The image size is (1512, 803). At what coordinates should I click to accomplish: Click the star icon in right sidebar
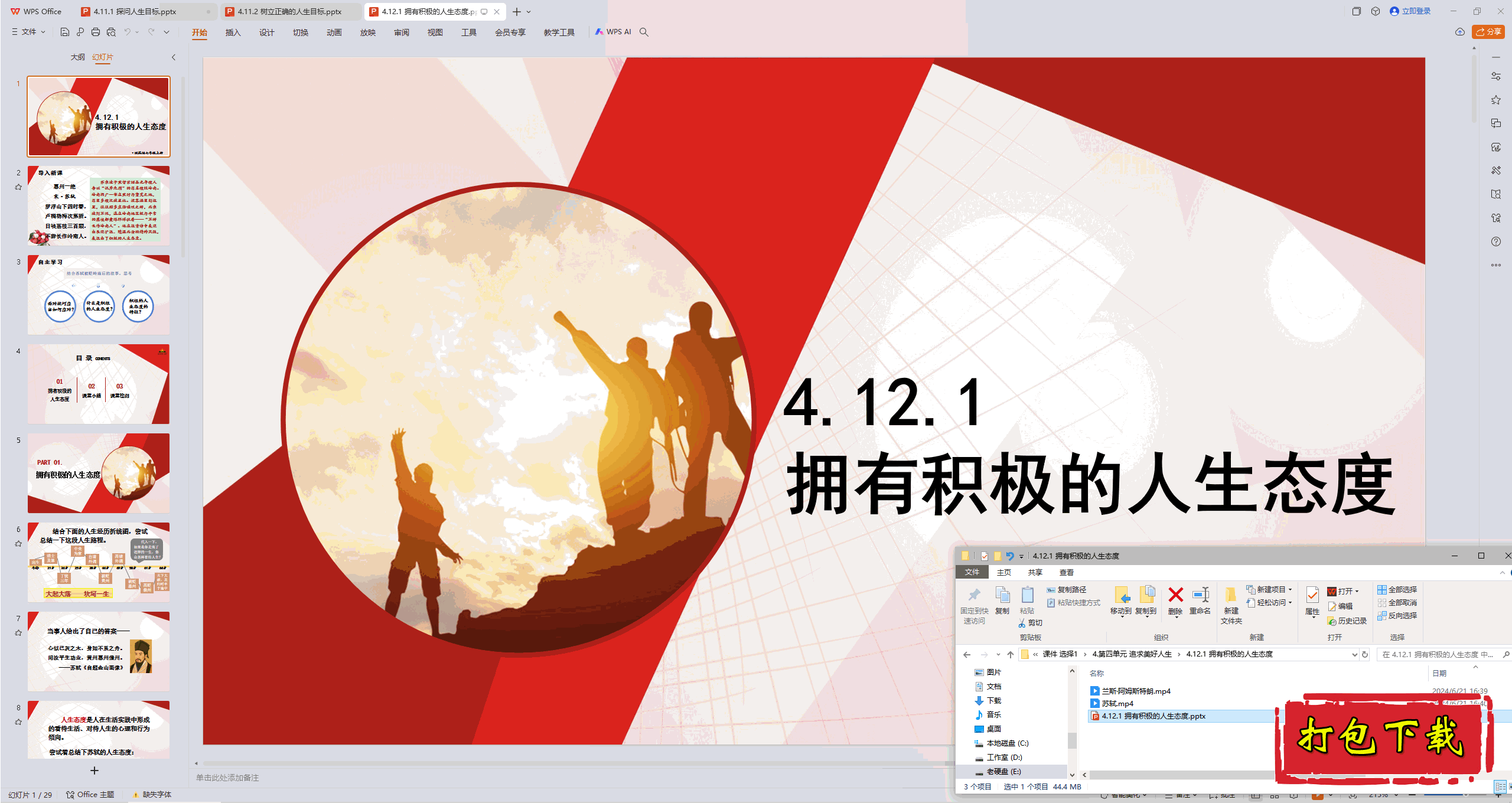click(1496, 100)
